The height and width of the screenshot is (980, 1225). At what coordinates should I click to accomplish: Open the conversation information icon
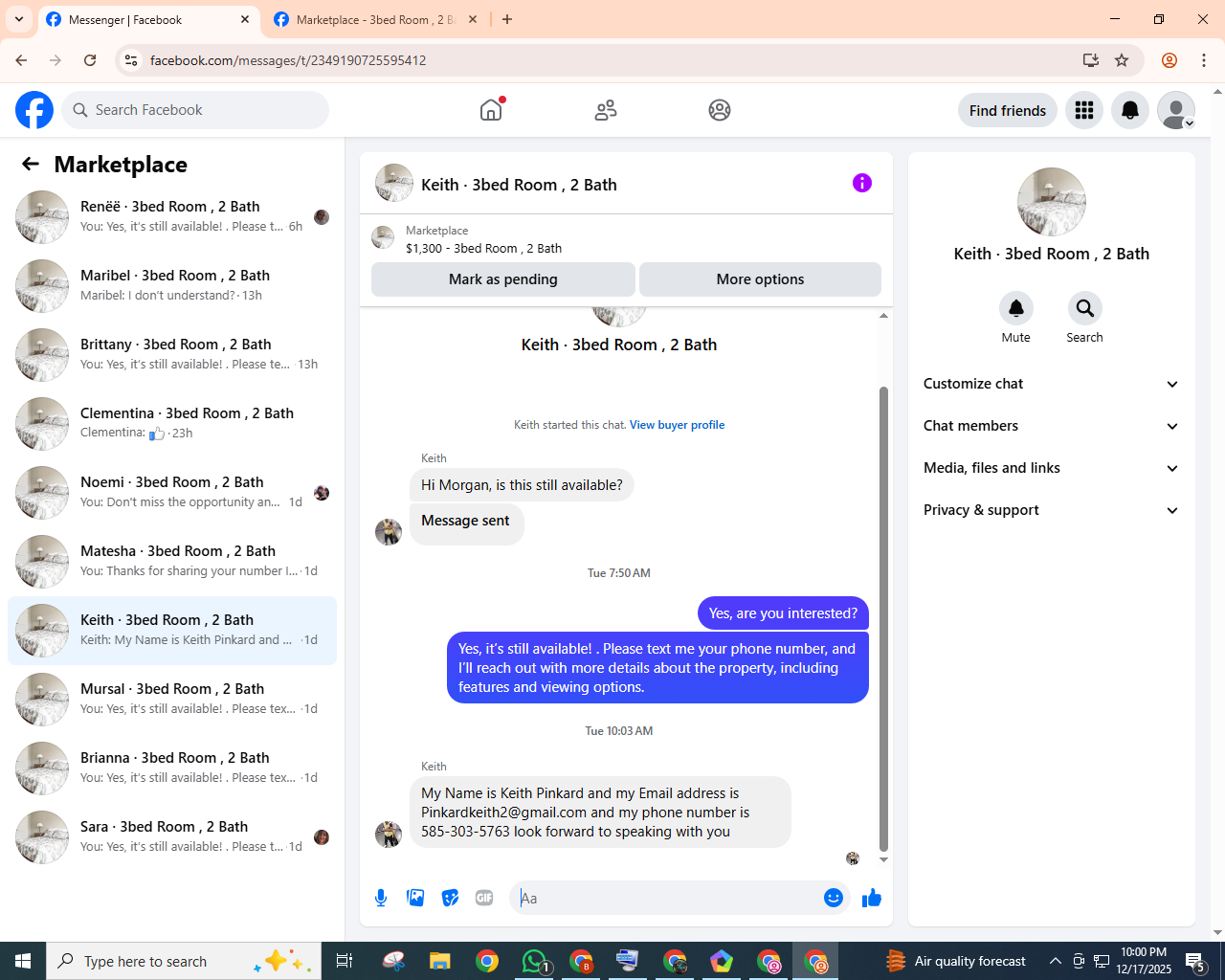click(x=862, y=183)
